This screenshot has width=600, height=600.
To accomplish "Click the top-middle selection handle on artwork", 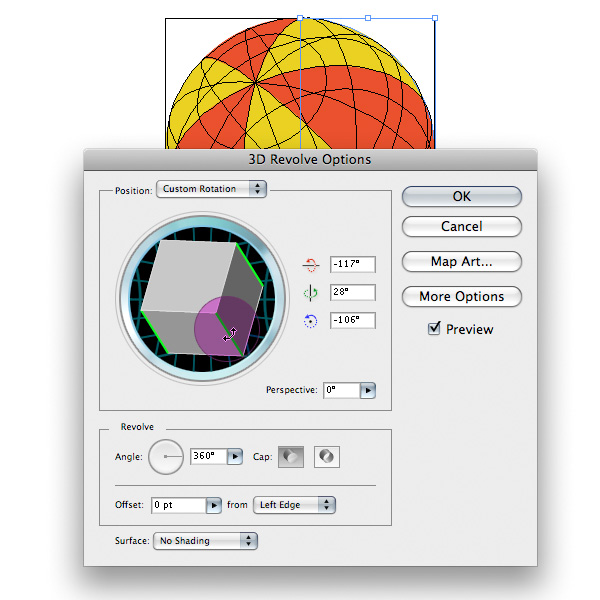I will 368,18.
